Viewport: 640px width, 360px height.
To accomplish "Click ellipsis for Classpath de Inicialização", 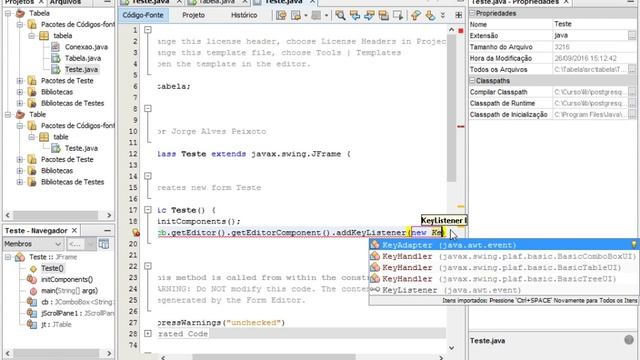I will coord(632,115).
